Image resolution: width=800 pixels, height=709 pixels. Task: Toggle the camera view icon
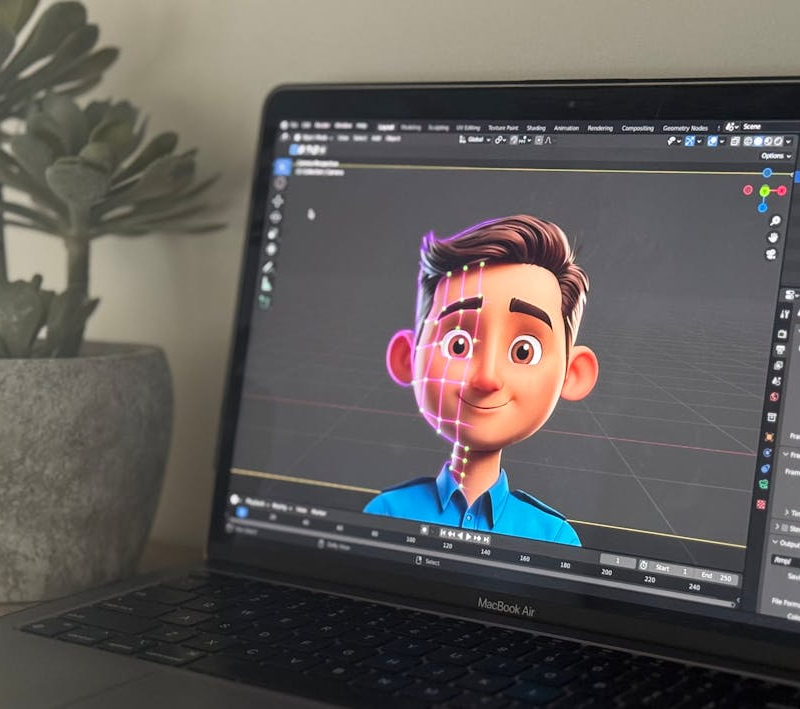tap(771, 254)
